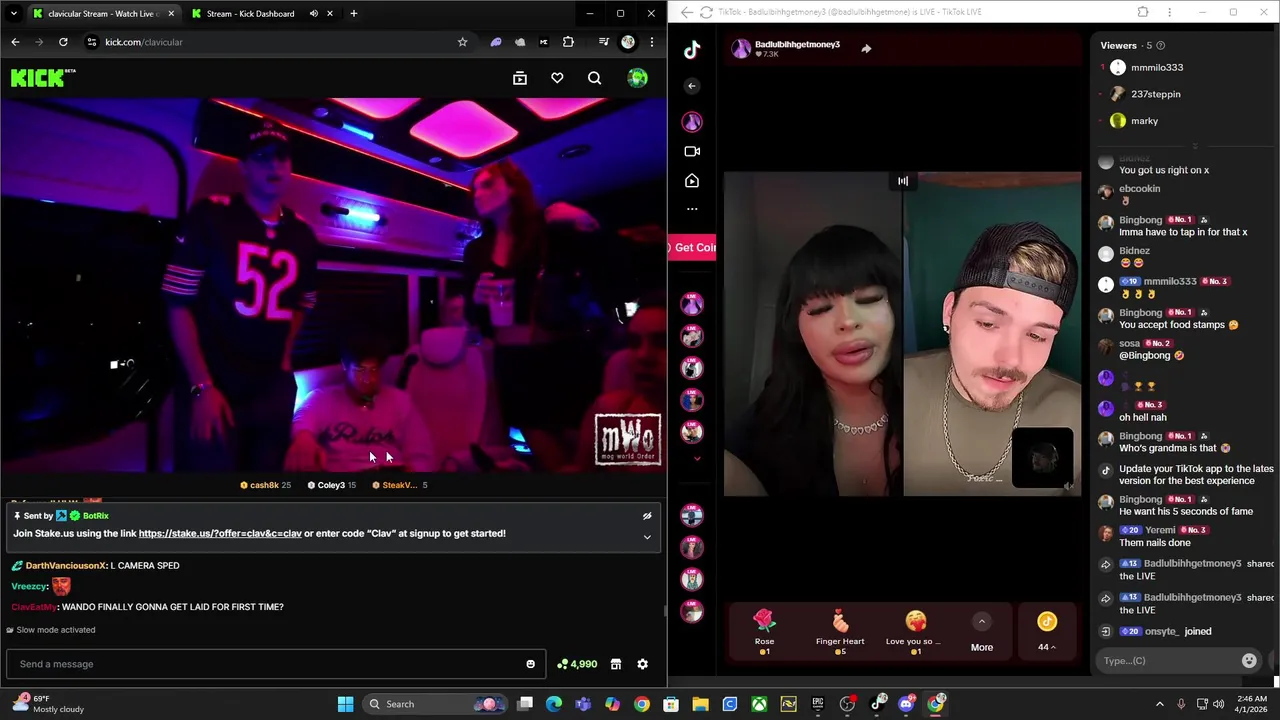Open Kick search magnifier icon
This screenshot has height=720, width=1280.
tap(595, 78)
